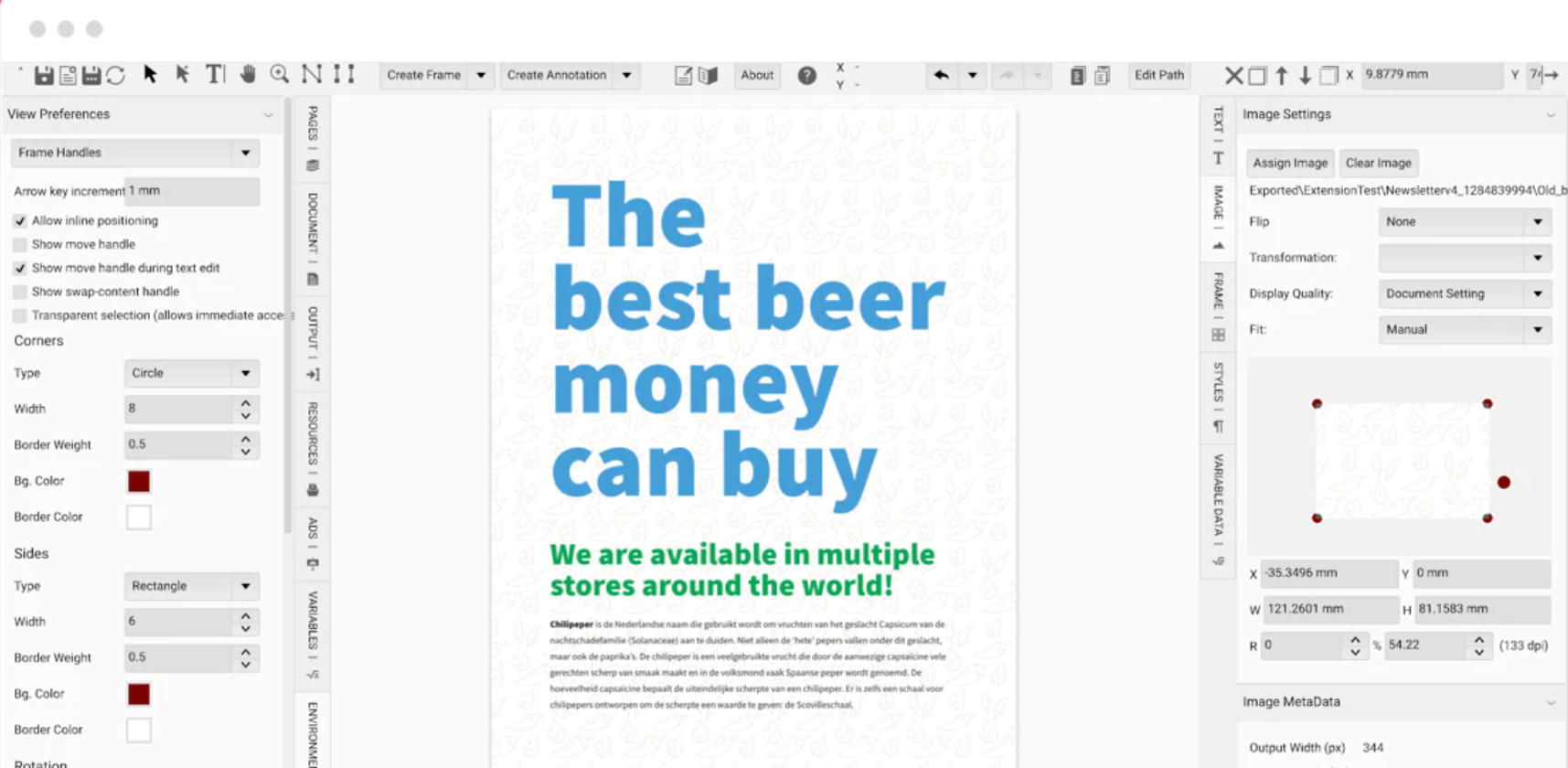Collapse the View Preferences panel
1568x768 pixels.
tap(268, 115)
